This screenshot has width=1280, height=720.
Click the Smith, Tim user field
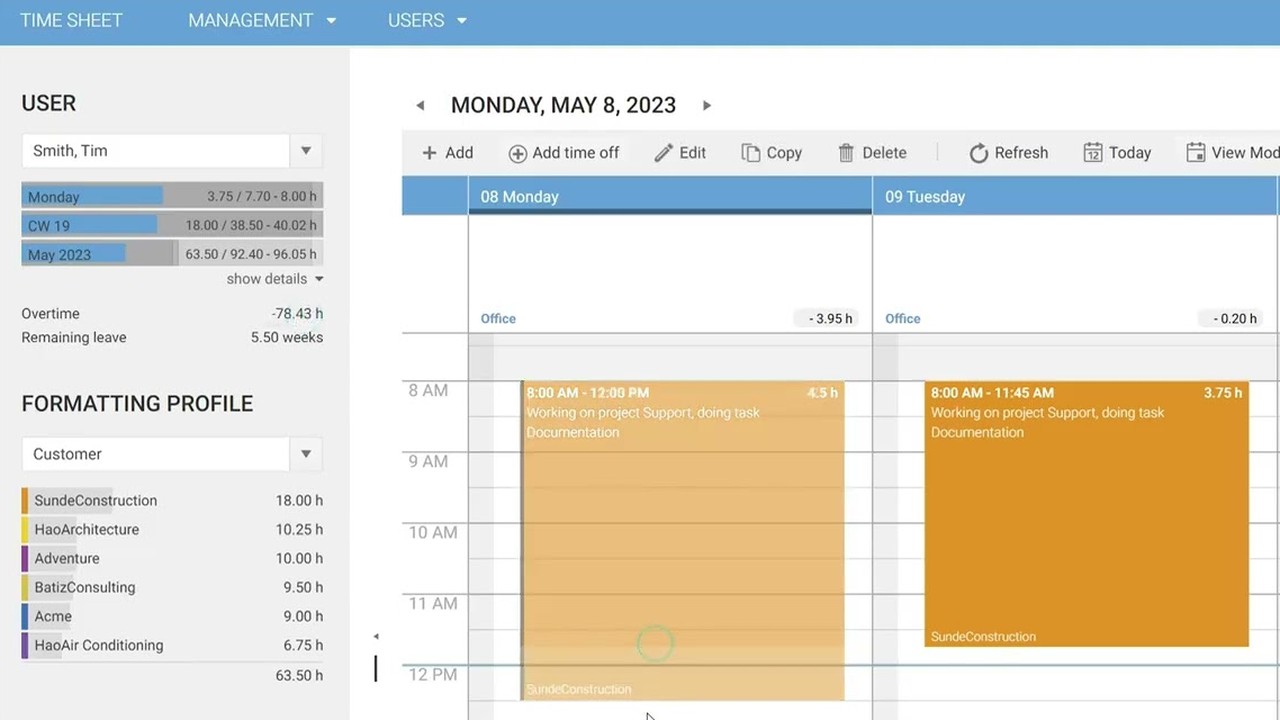click(x=156, y=151)
